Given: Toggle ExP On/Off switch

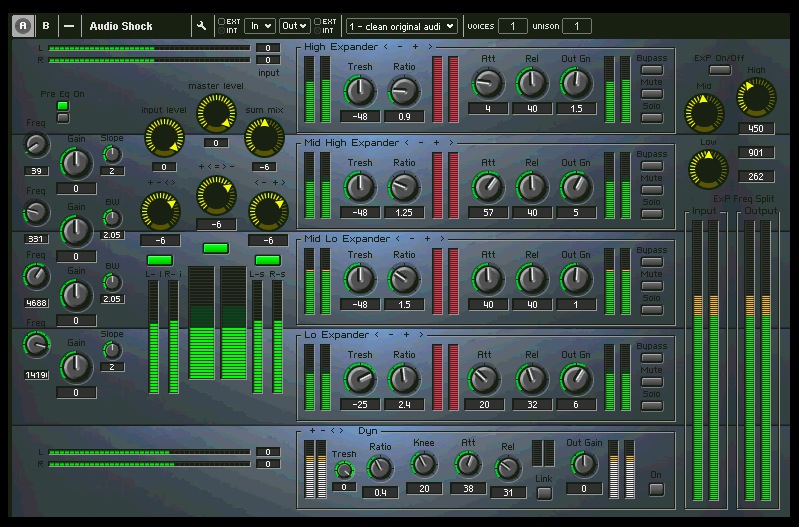Looking at the screenshot, I should tap(720, 70).
